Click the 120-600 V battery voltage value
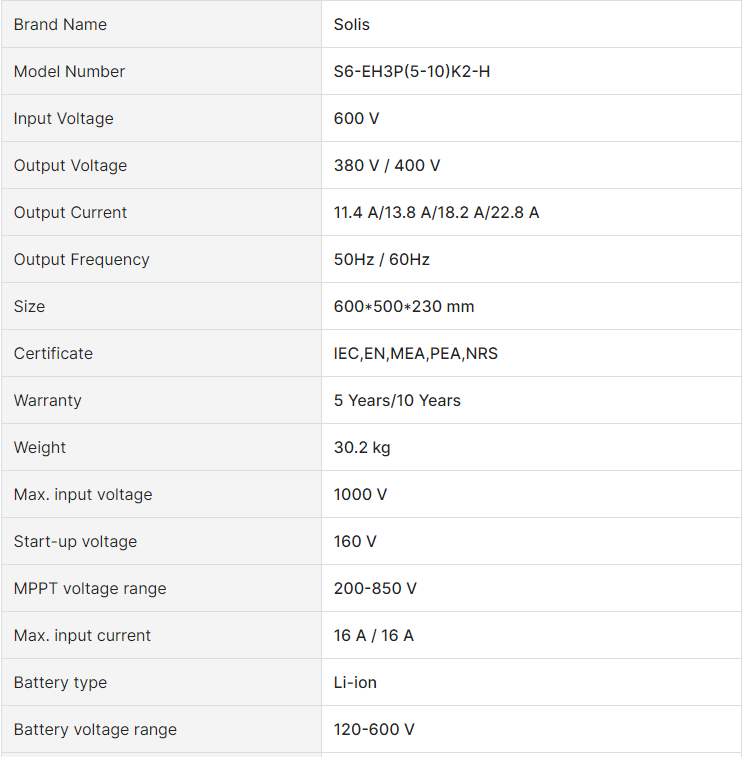The height and width of the screenshot is (757, 742). click(x=374, y=729)
